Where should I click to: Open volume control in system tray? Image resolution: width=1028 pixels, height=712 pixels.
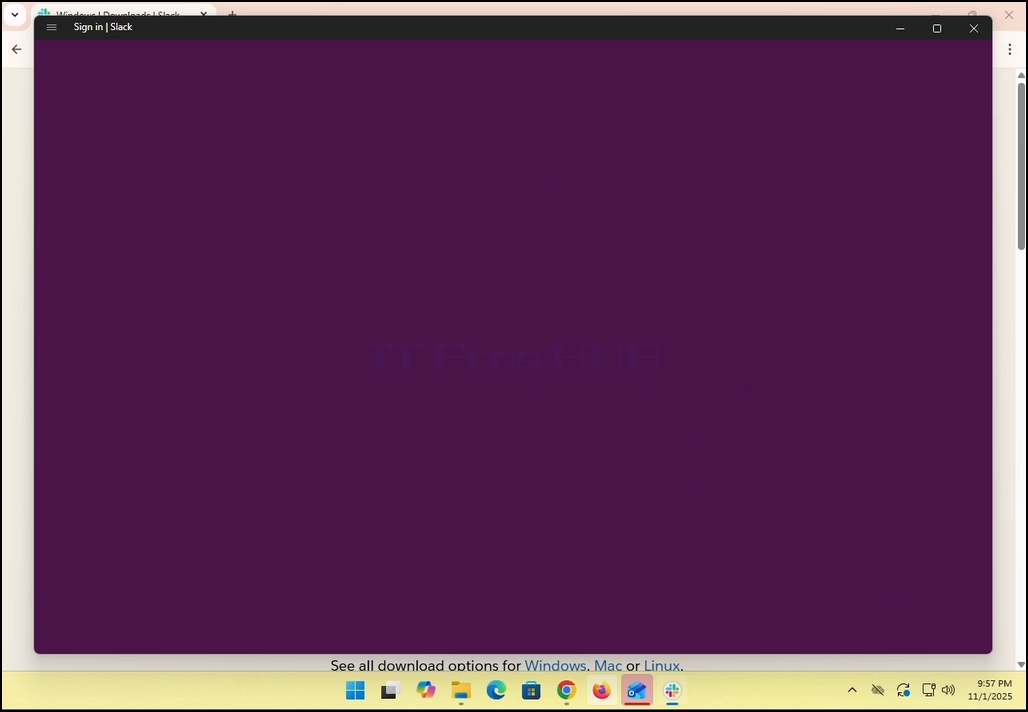948,690
